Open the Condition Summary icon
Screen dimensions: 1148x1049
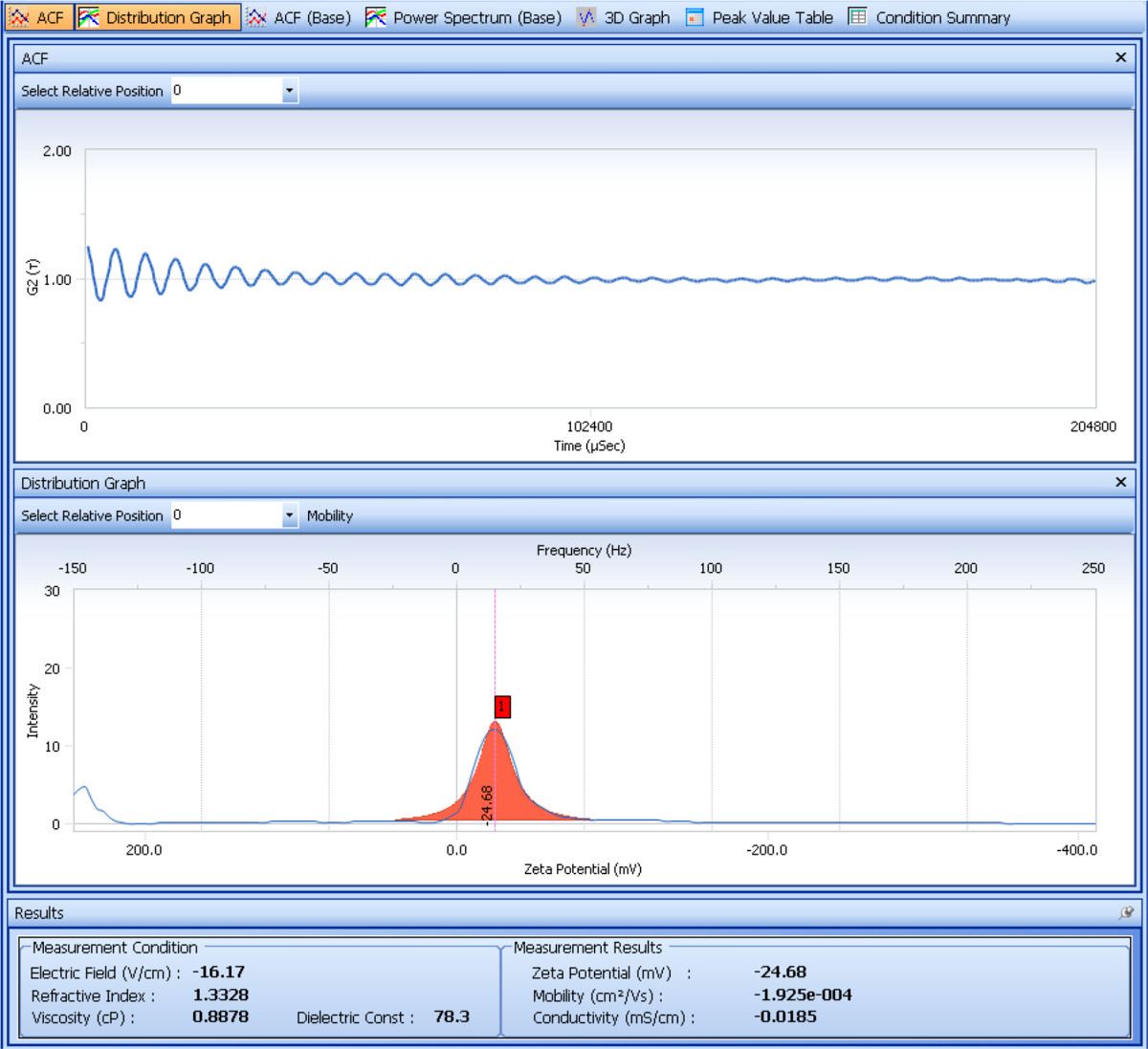(x=858, y=17)
